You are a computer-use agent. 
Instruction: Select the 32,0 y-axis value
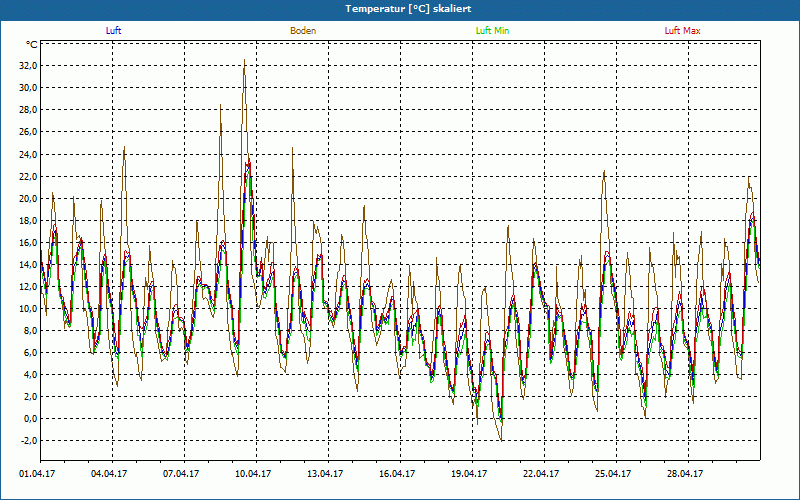point(28,65)
